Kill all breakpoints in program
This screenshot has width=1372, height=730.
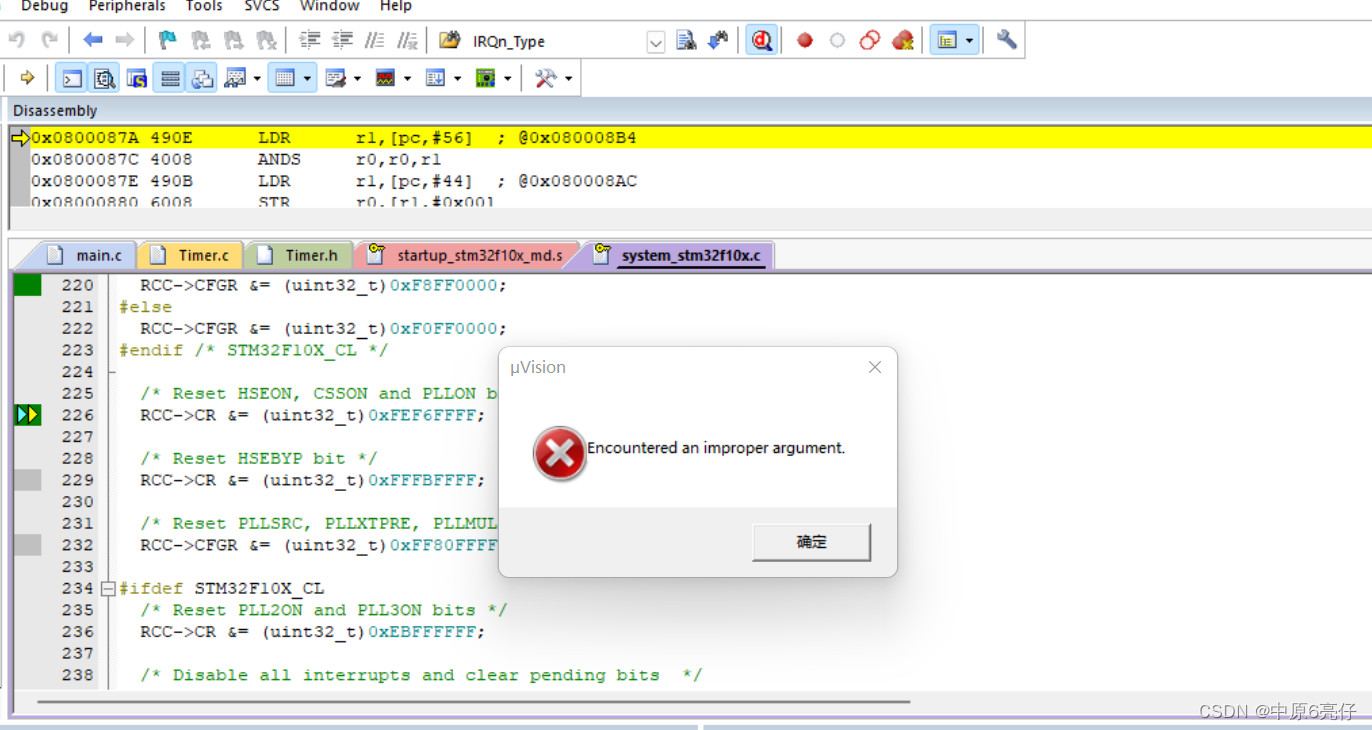coord(903,40)
